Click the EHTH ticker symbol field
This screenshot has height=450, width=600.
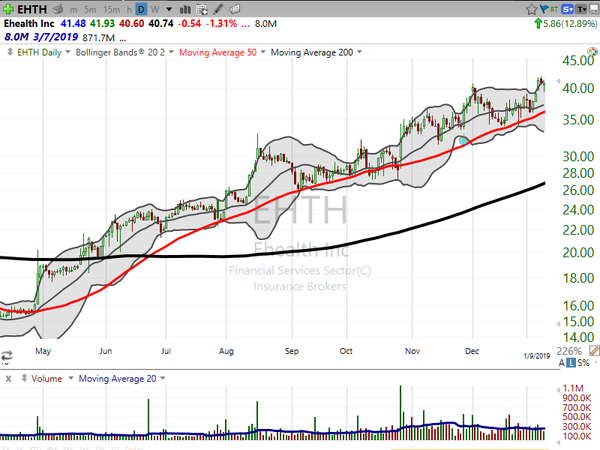pos(32,9)
